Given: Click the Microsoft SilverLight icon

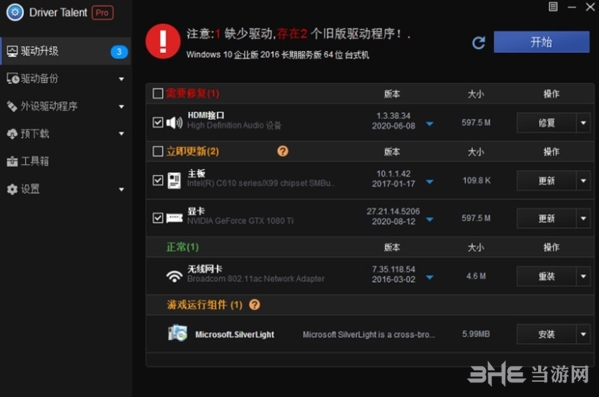Looking at the screenshot, I should tap(178, 334).
